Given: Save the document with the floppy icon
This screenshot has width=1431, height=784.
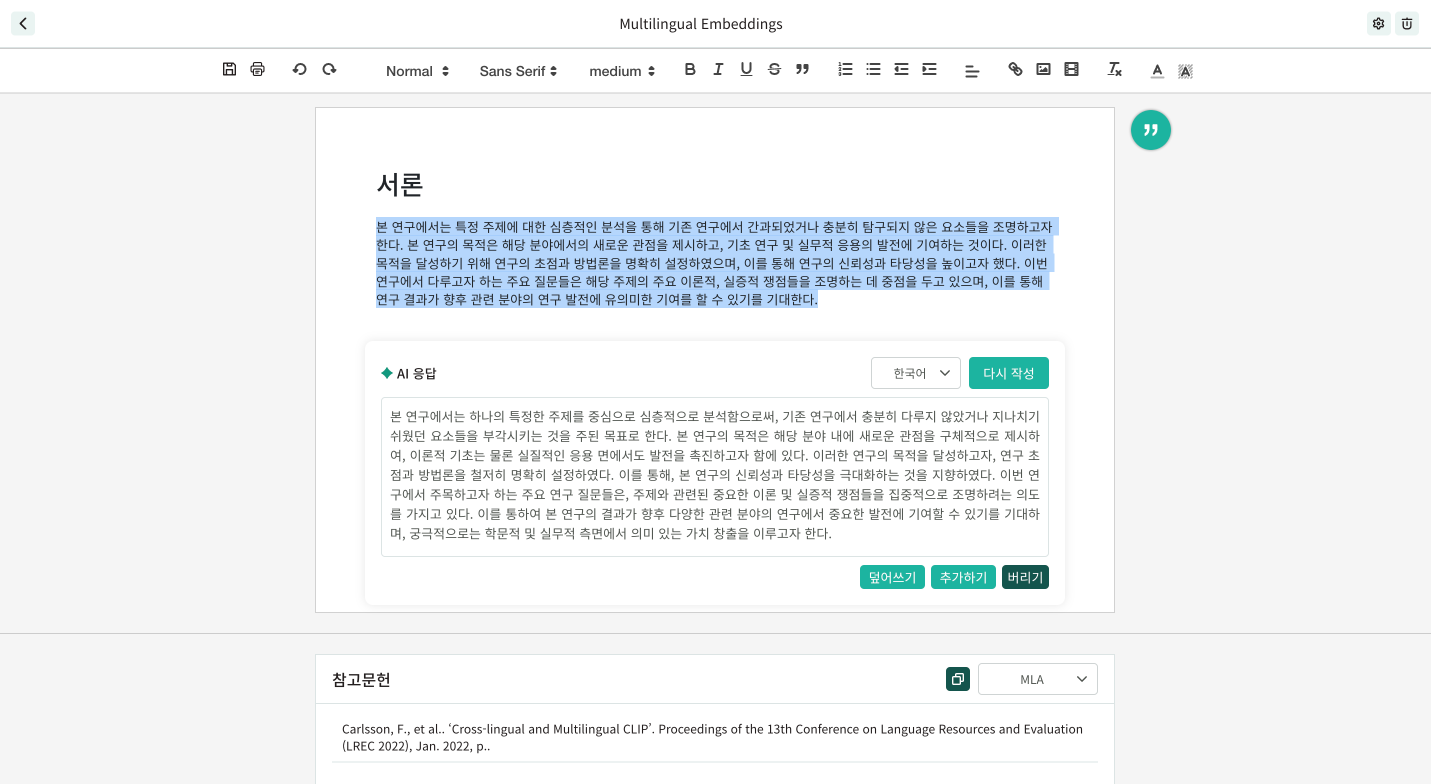Looking at the screenshot, I should pos(229,69).
